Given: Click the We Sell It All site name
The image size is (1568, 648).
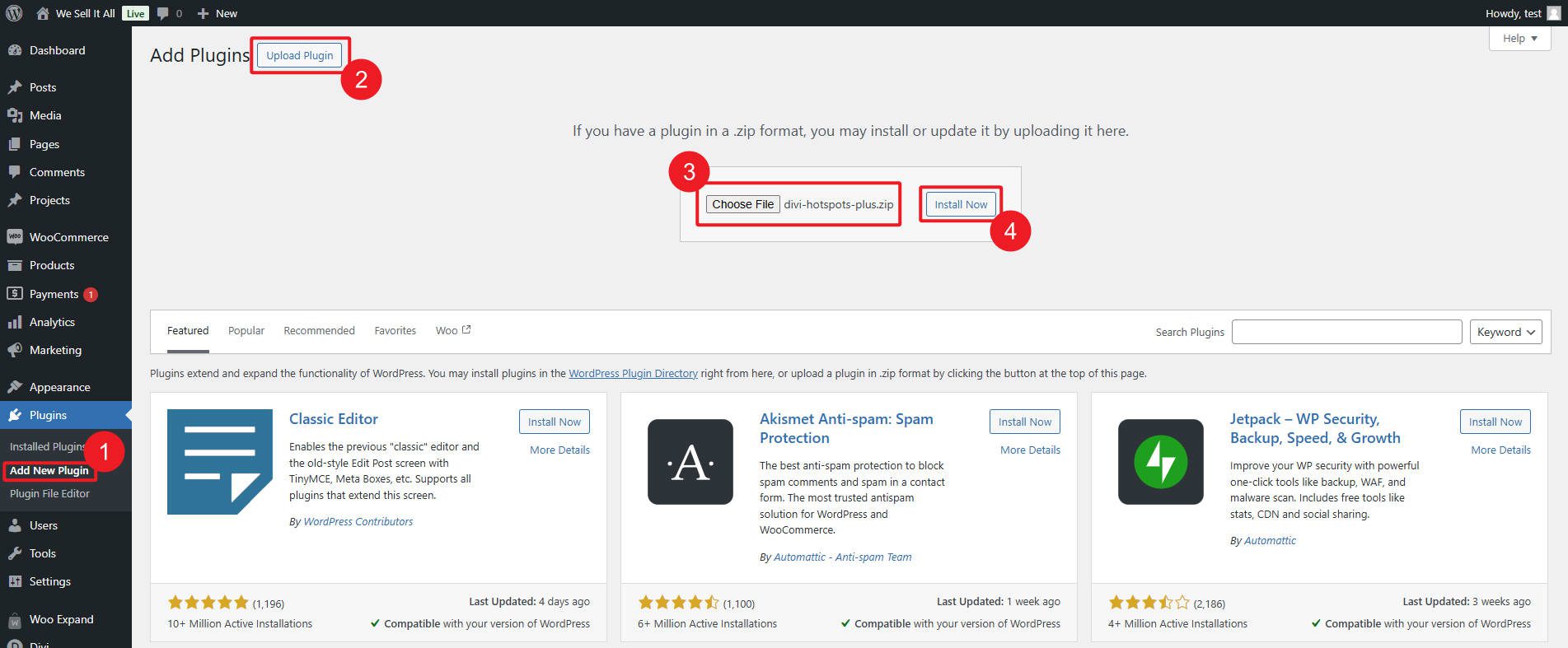Looking at the screenshot, I should 86,13.
